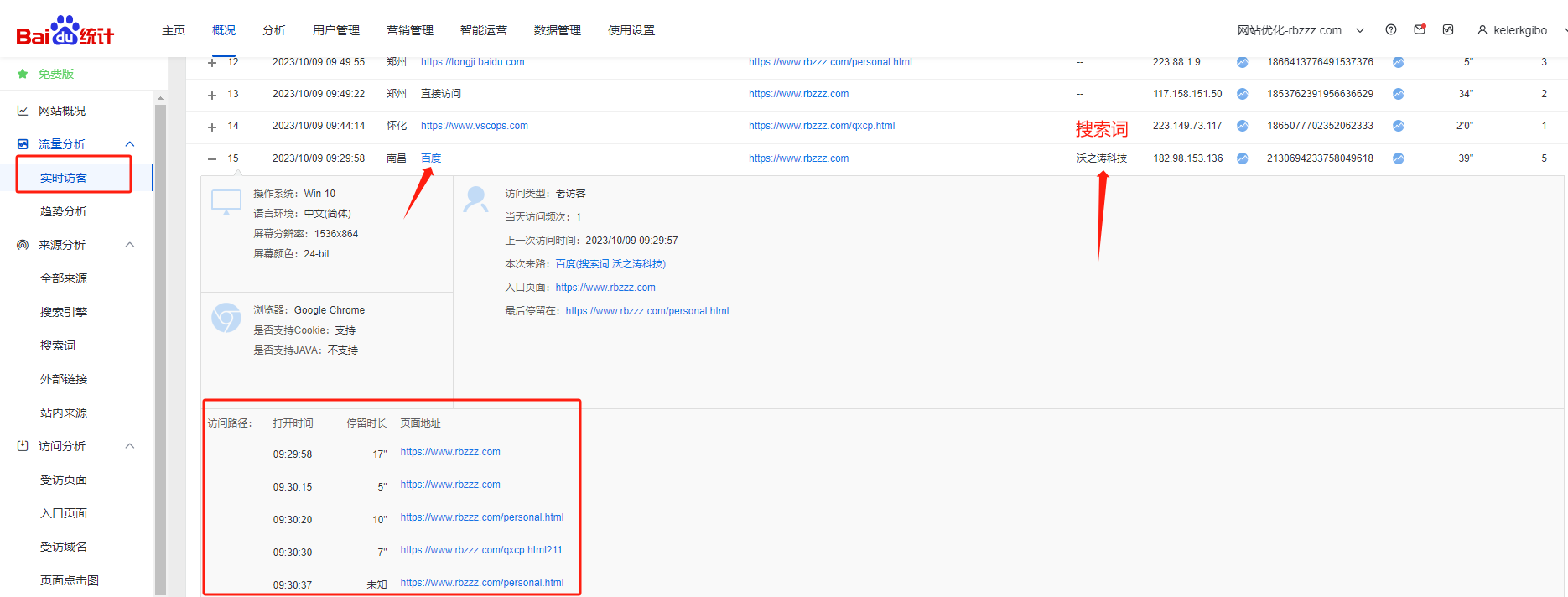Click the report icon next to notifications
The height and width of the screenshot is (597, 1568).
1448,29
